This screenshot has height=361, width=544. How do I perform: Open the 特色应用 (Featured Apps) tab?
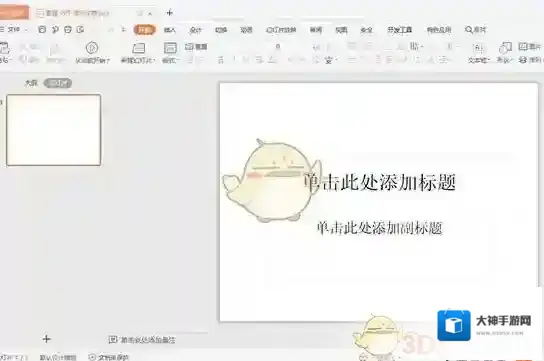tap(439, 30)
